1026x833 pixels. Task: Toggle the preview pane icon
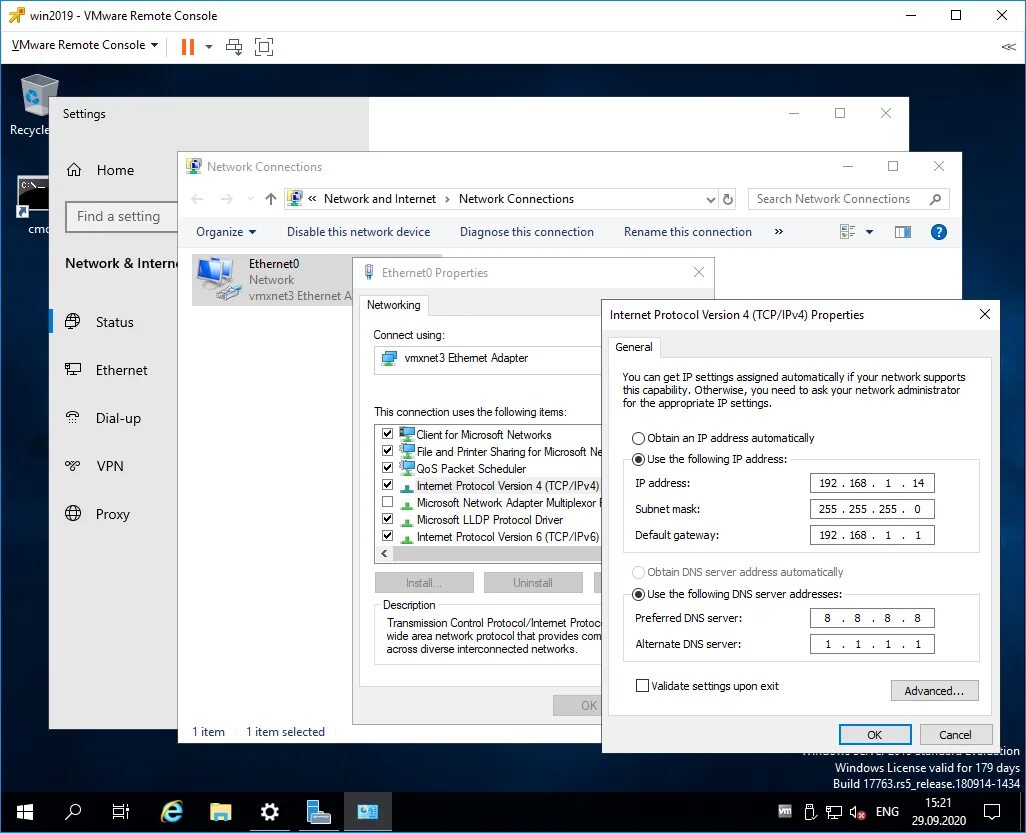tap(903, 232)
